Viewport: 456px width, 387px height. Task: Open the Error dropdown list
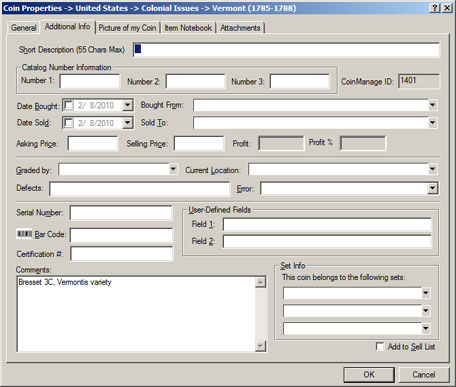[432, 188]
